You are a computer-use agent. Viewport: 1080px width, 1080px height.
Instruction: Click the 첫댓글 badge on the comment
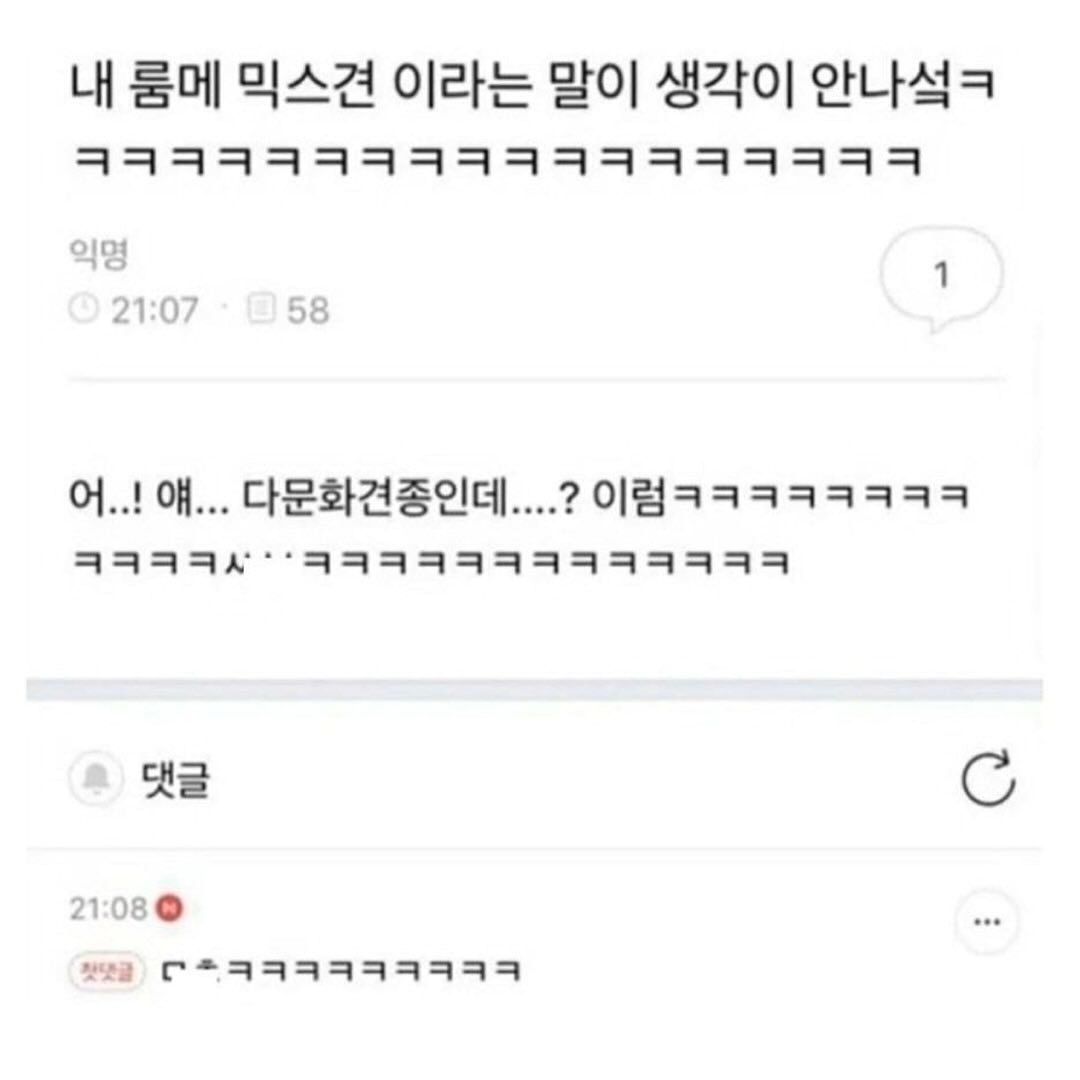tap(107, 972)
